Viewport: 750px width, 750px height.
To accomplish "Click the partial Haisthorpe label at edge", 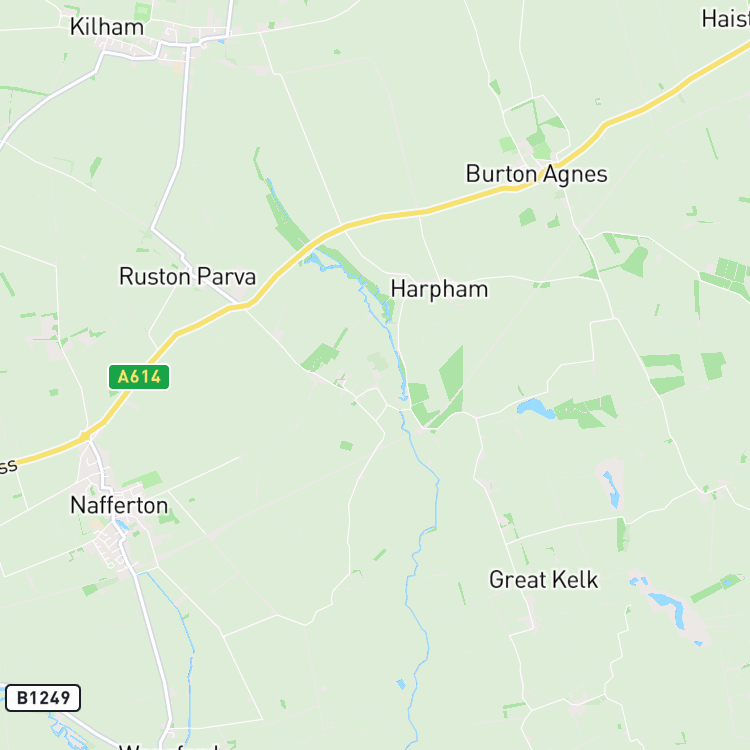I will (x=726, y=19).
